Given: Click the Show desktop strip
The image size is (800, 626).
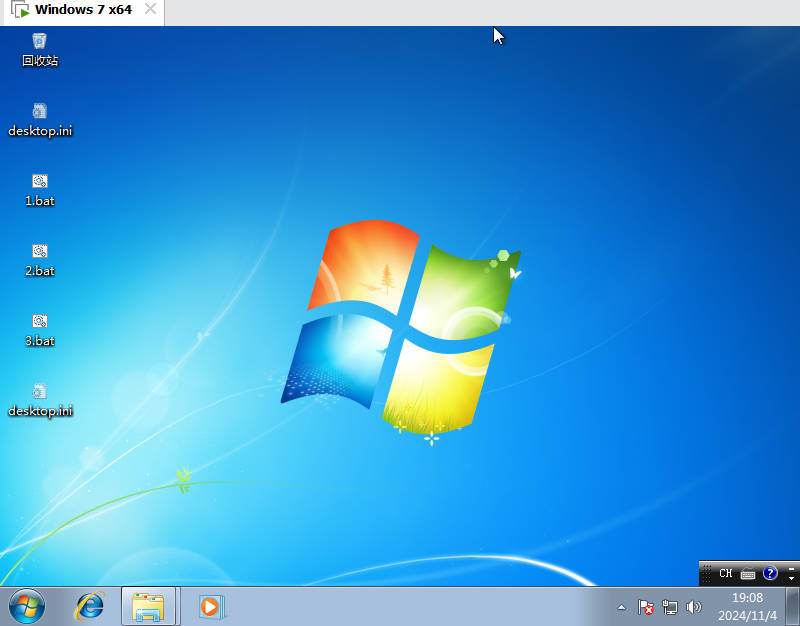Looking at the screenshot, I should (x=792, y=607).
